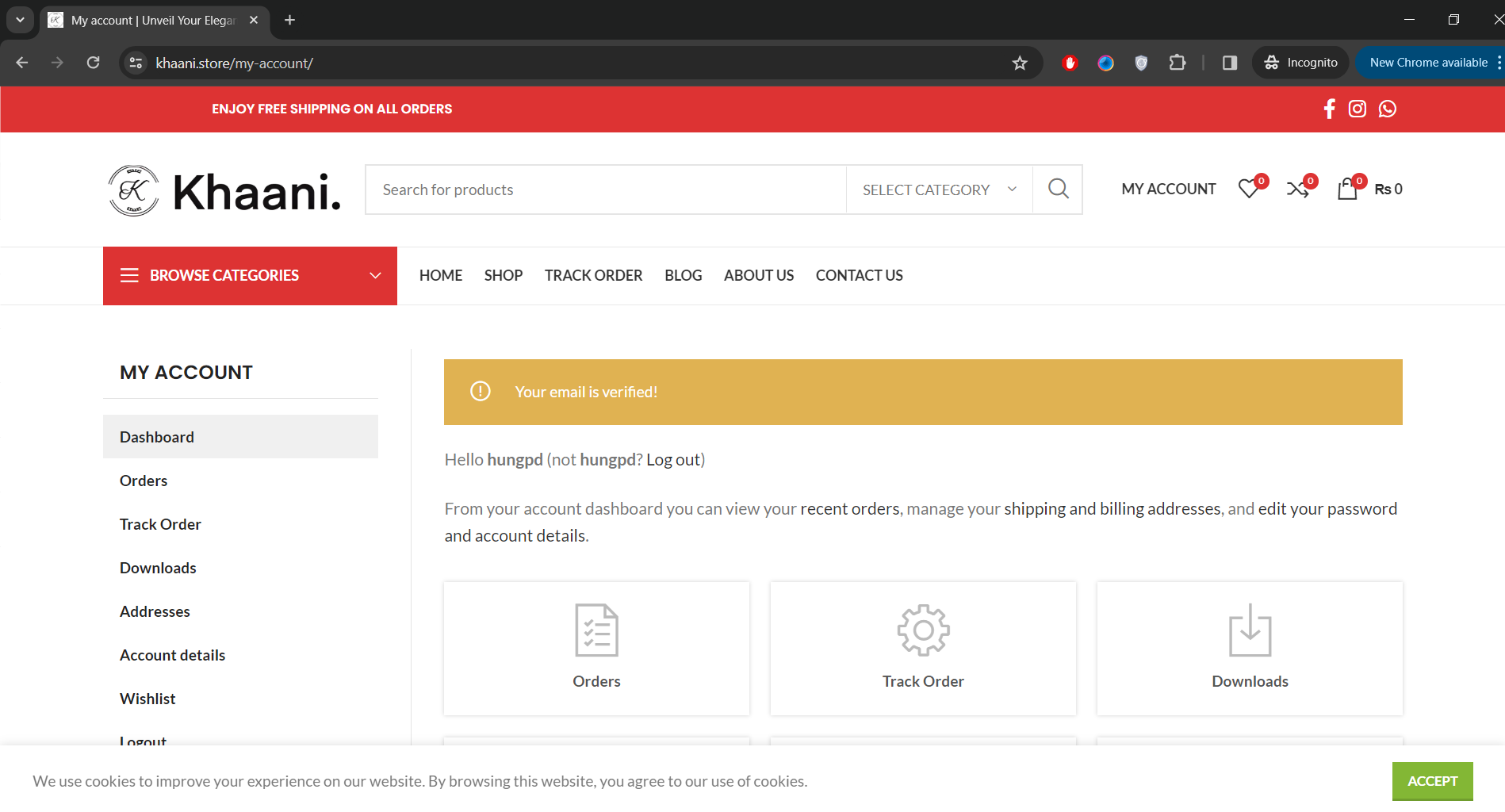The height and width of the screenshot is (812, 1505).
Task: Follow edit your password link
Action: click(x=1327, y=509)
